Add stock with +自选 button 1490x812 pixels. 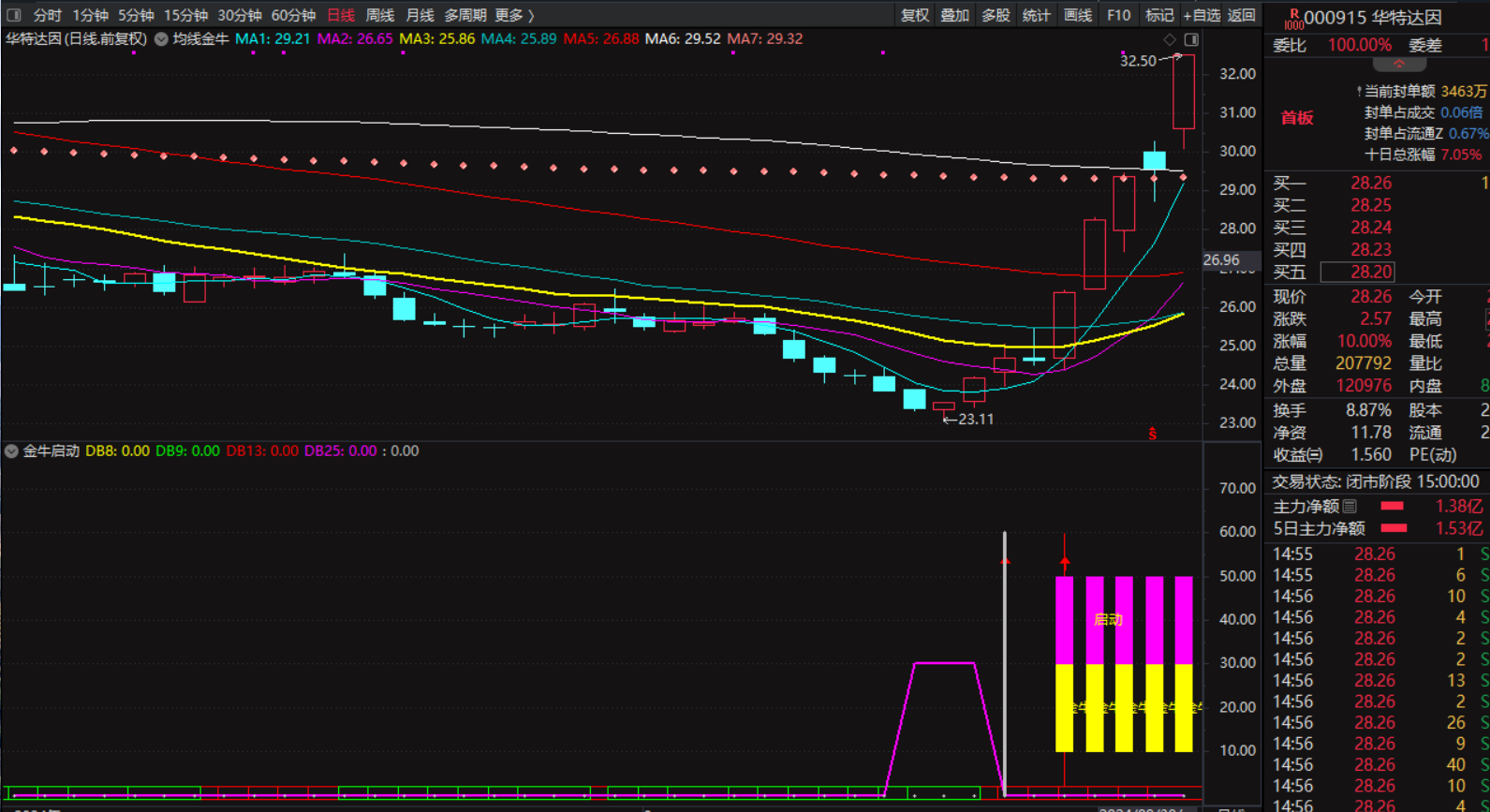point(1201,15)
